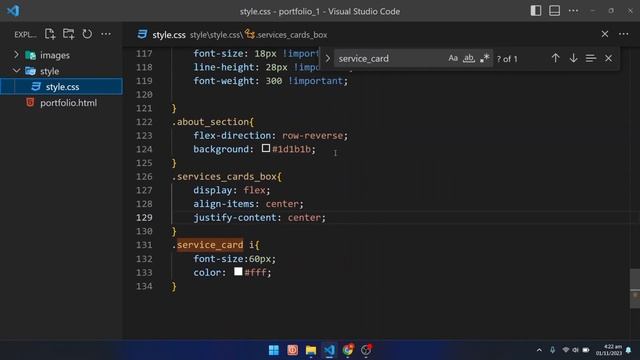Click the justify-content property text

tap(234, 218)
